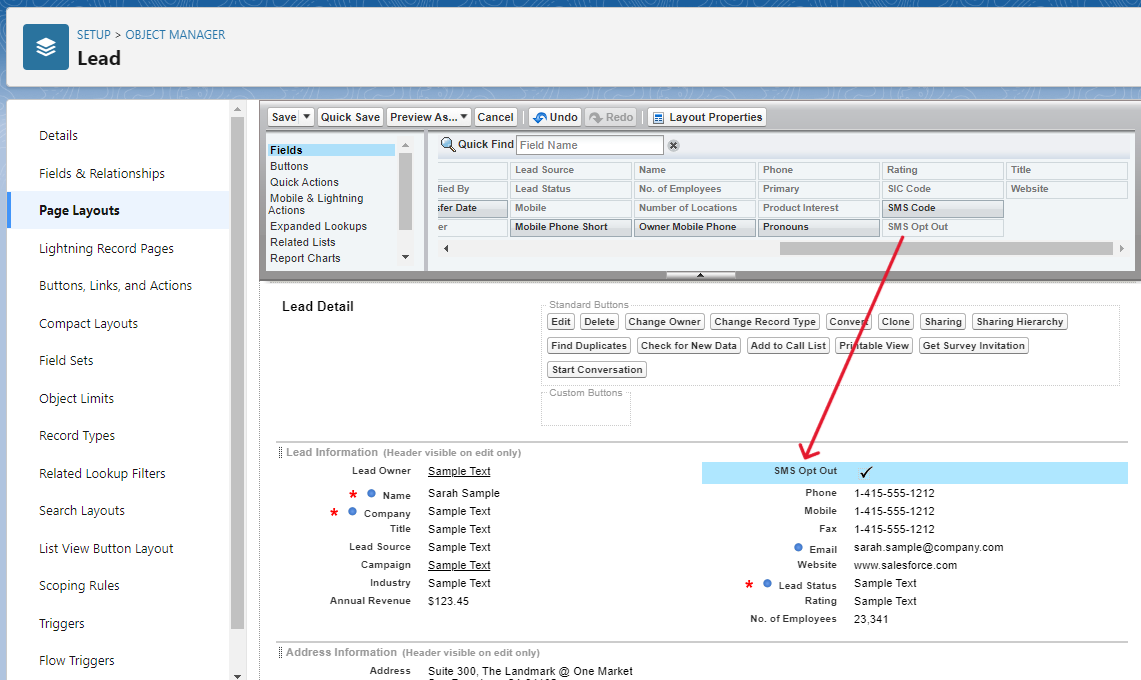The height and width of the screenshot is (680, 1141).
Task: Click the Change Owner standard button
Action: point(664,322)
